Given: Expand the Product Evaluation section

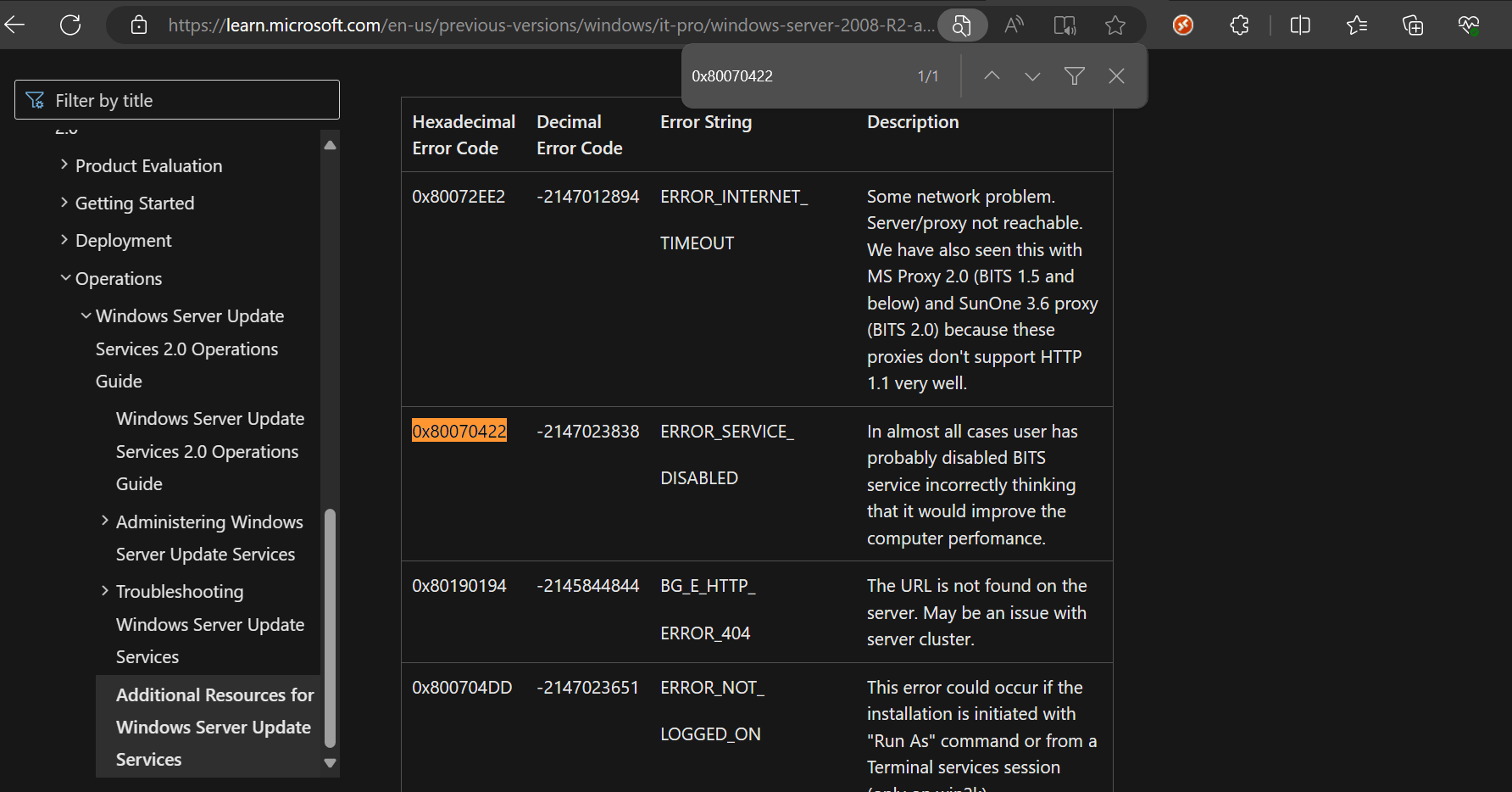Looking at the screenshot, I should coord(64,165).
